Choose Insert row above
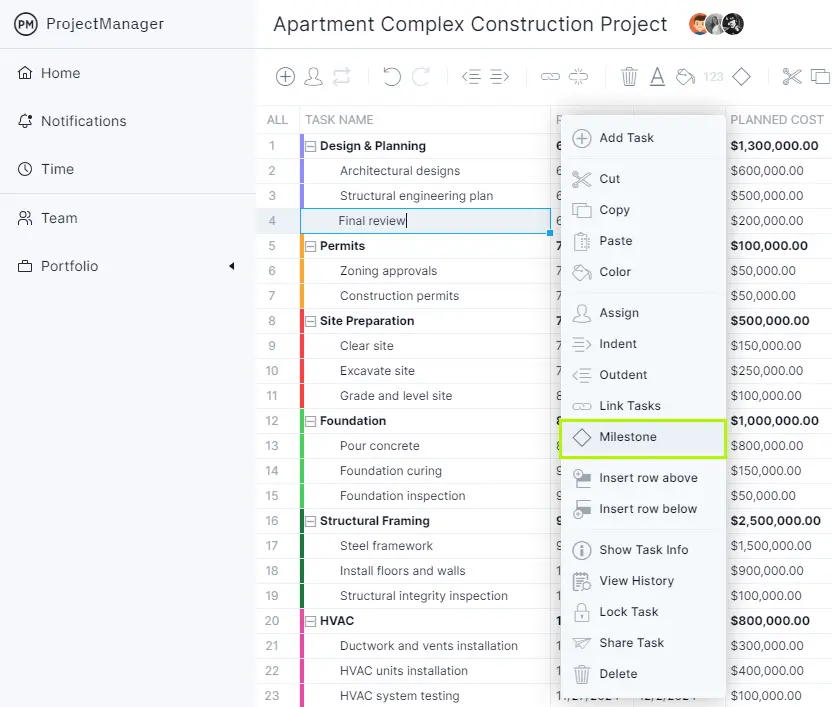The width and height of the screenshot is (832, 707). click(643, 478)
